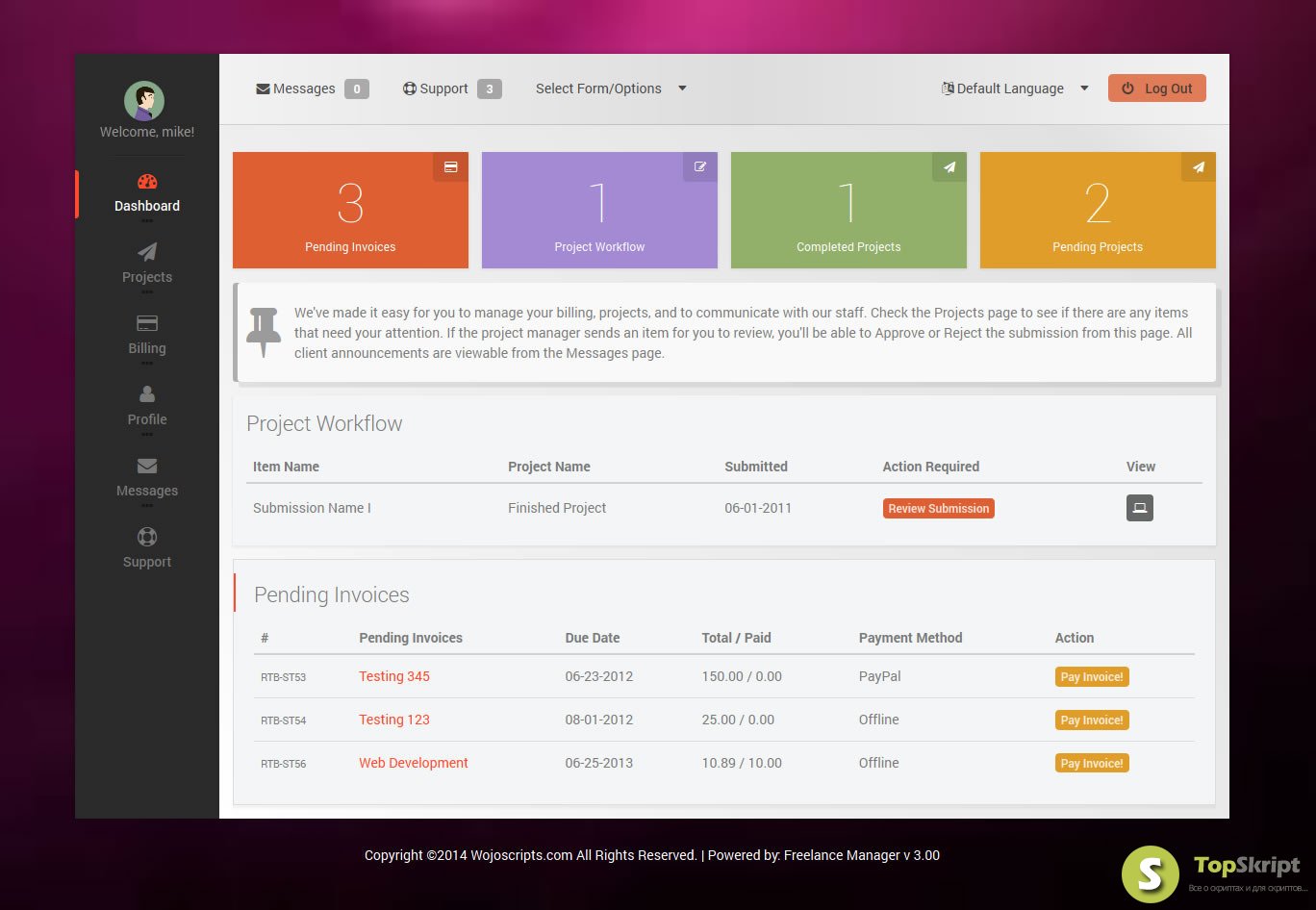Click the laptop View icon for Submission Name I
The width and height of the screenshot is (1316, 910).
[1140, 508]
